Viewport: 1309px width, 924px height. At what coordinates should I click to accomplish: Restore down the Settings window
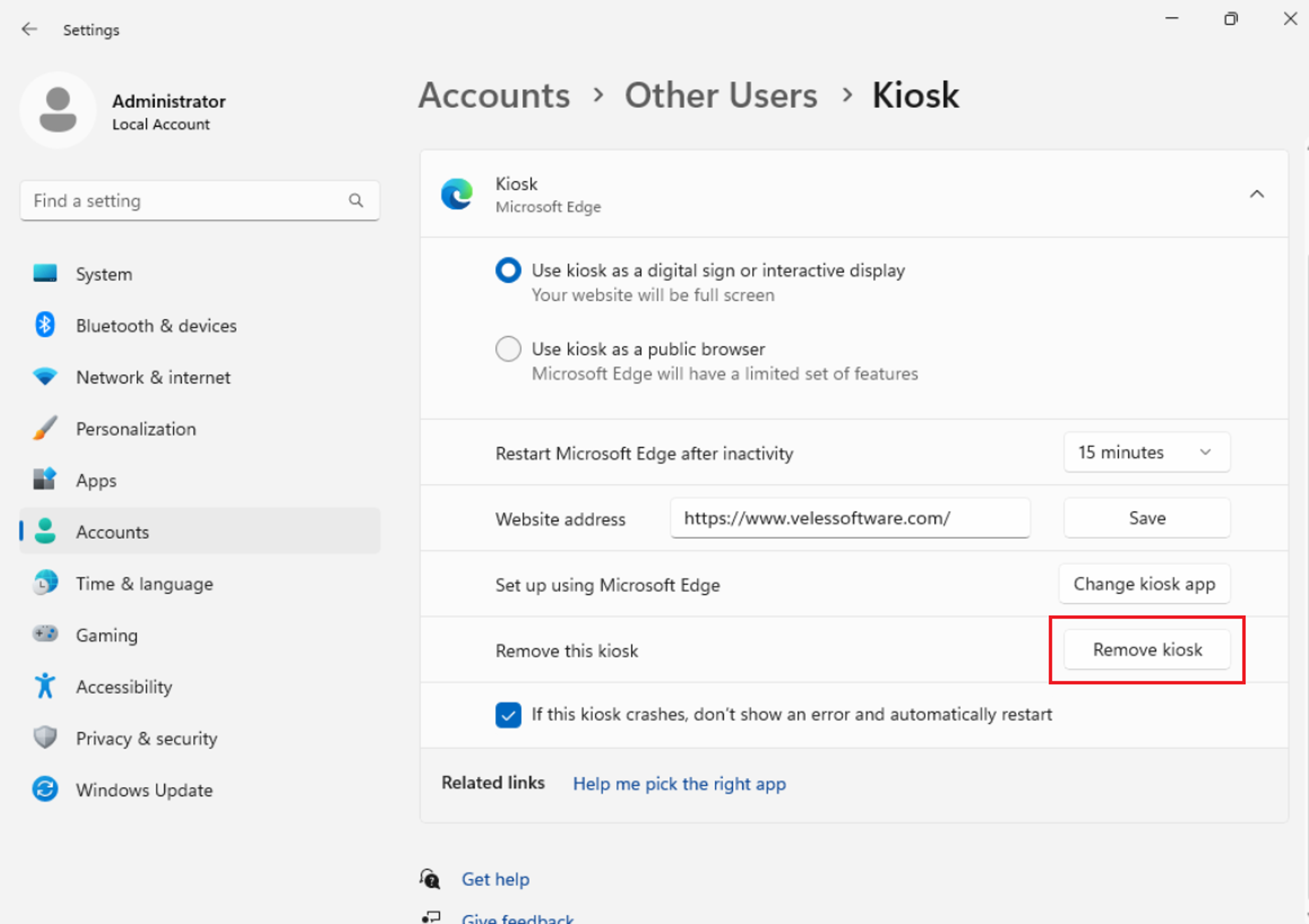pos(1230,19)
